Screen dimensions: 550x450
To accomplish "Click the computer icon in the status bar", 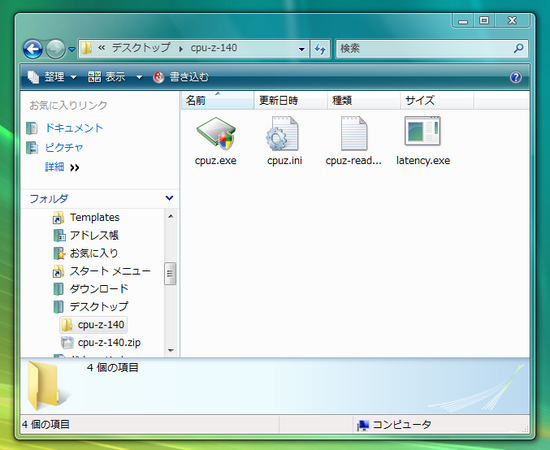I will (x=363, y=425).
